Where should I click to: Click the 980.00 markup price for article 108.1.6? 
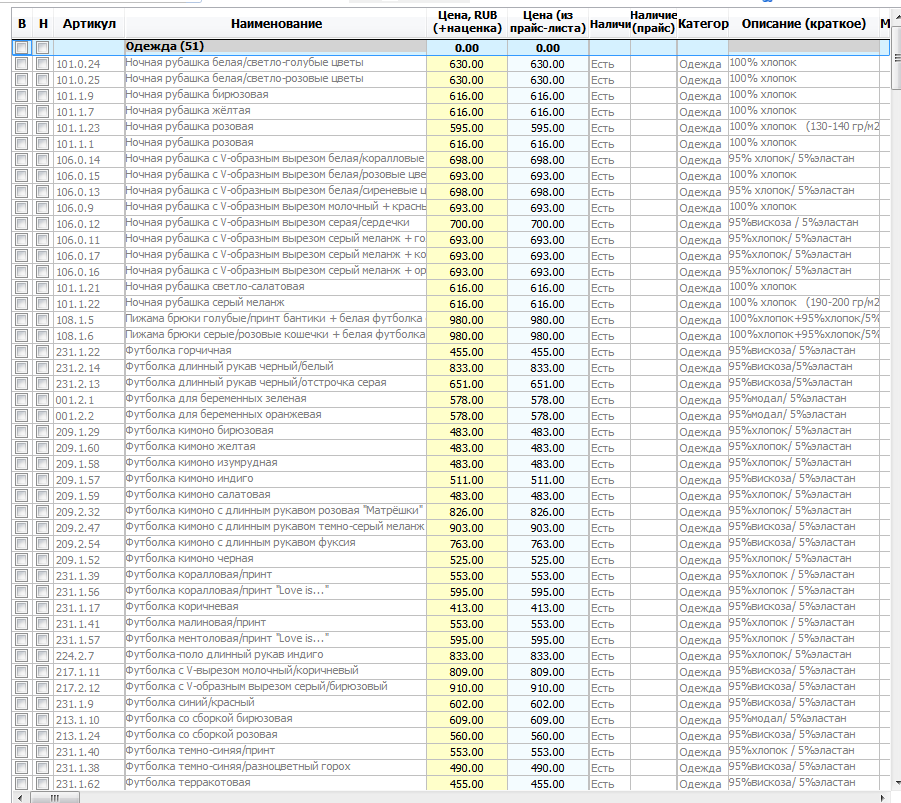(x=467, y=336)
